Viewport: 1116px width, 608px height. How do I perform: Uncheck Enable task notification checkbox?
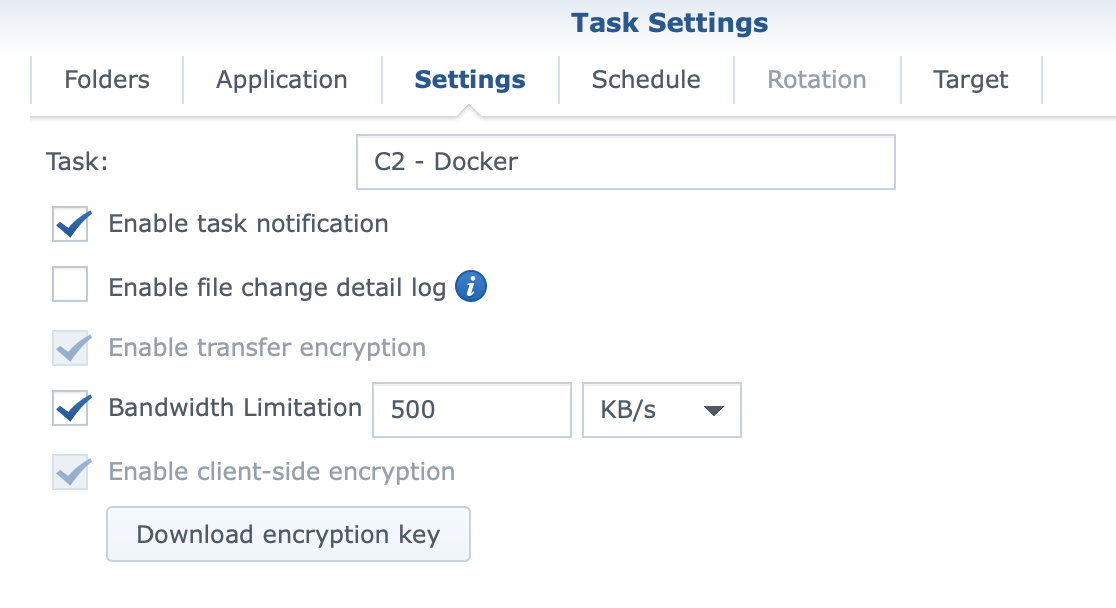tap(70, 224)
